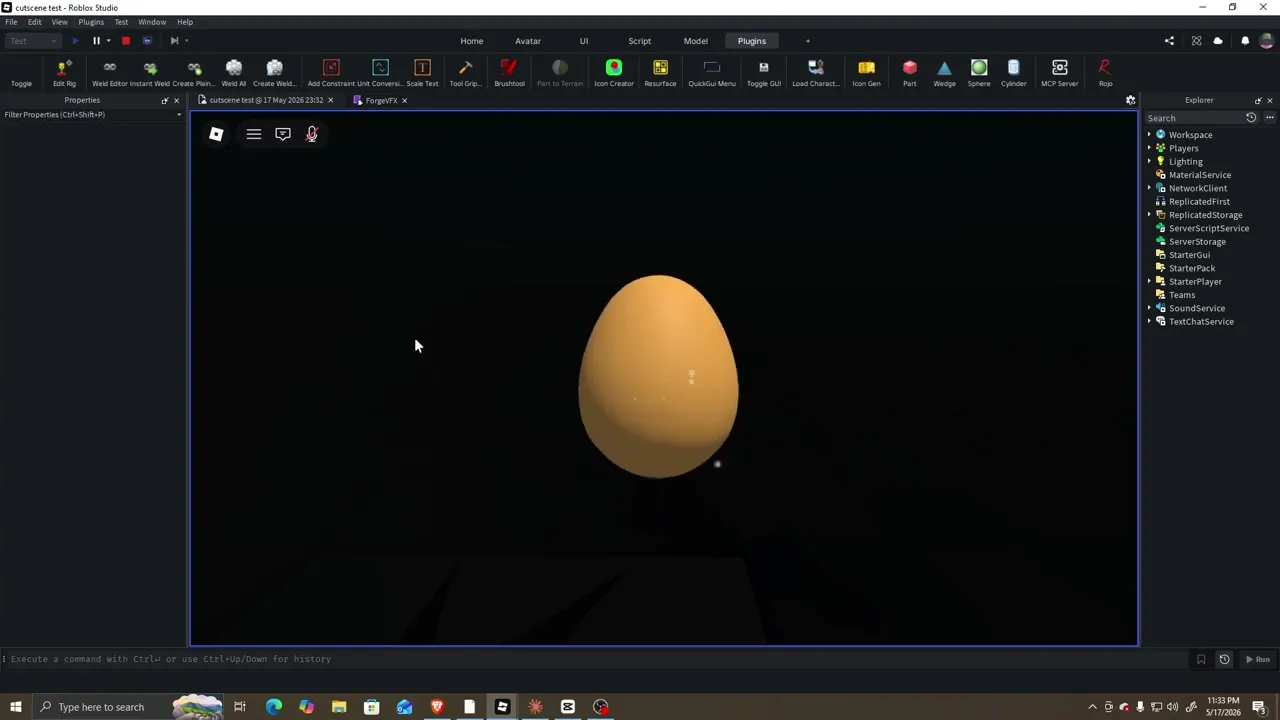Viewport: 1280px width, 720px height.
Task: Open the Rojo plugin
Action: point(1105,73)
